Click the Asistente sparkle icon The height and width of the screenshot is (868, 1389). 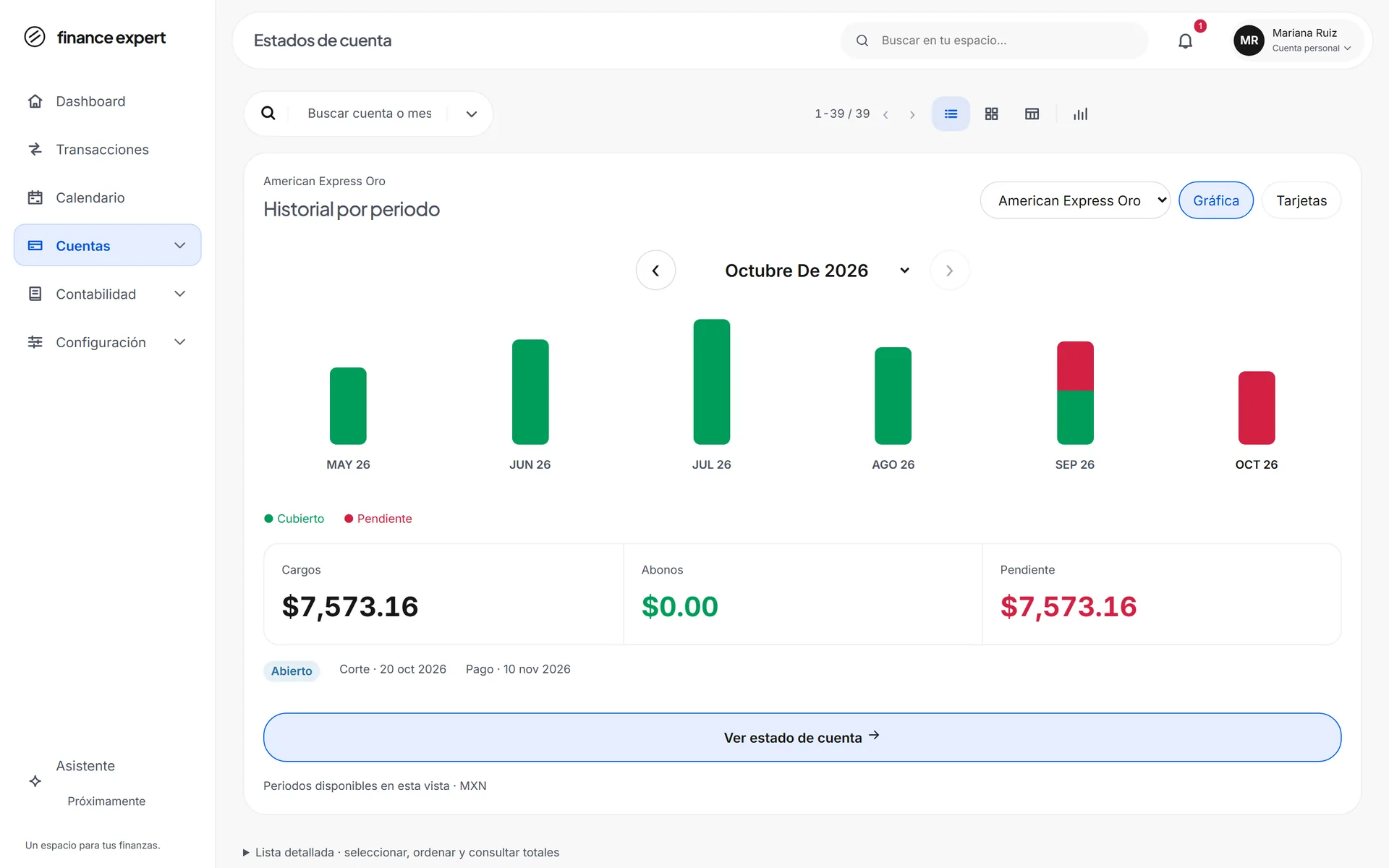click(x=35, y=781)
